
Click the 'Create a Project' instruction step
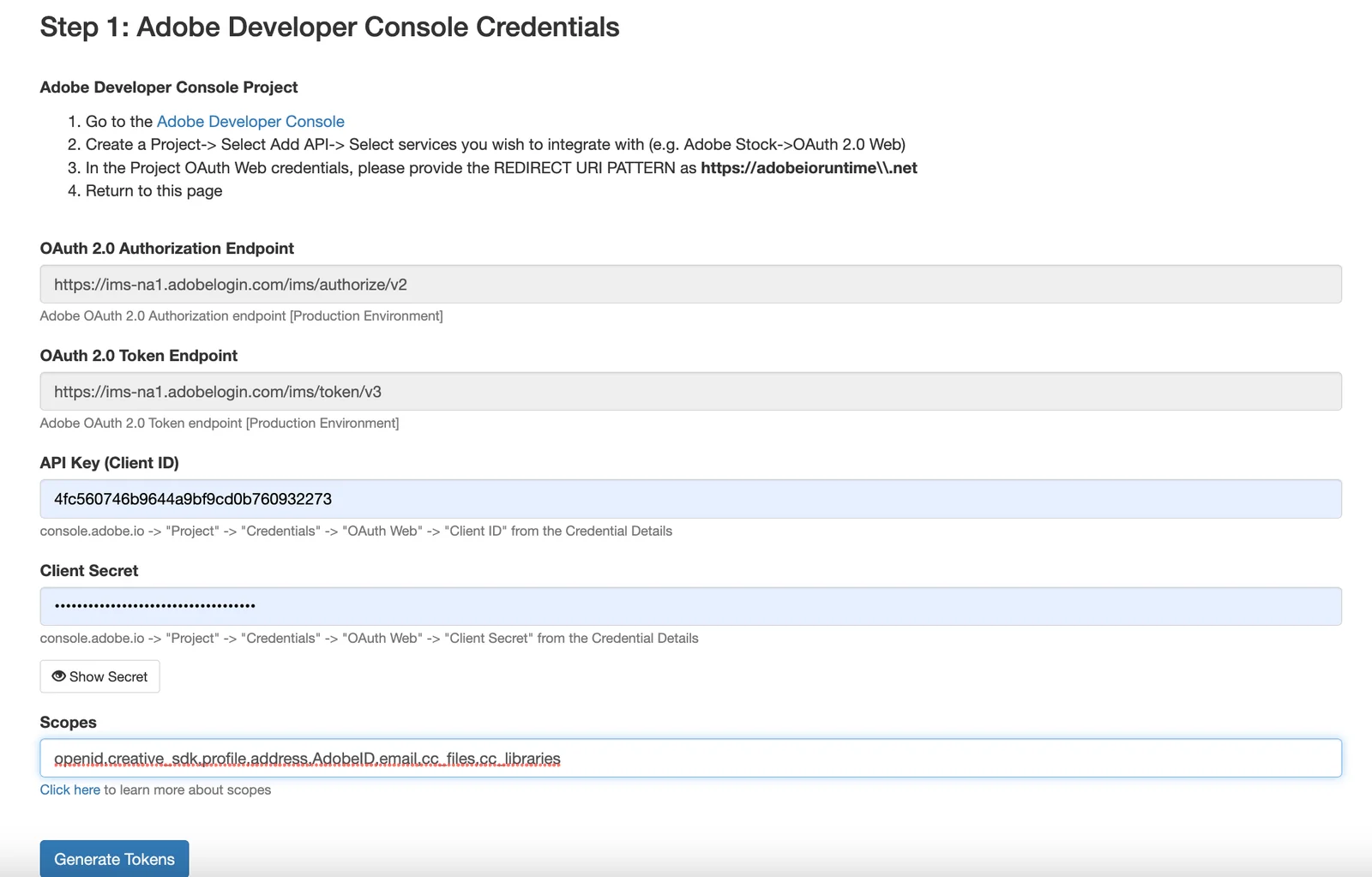click(x=496, y=145)
